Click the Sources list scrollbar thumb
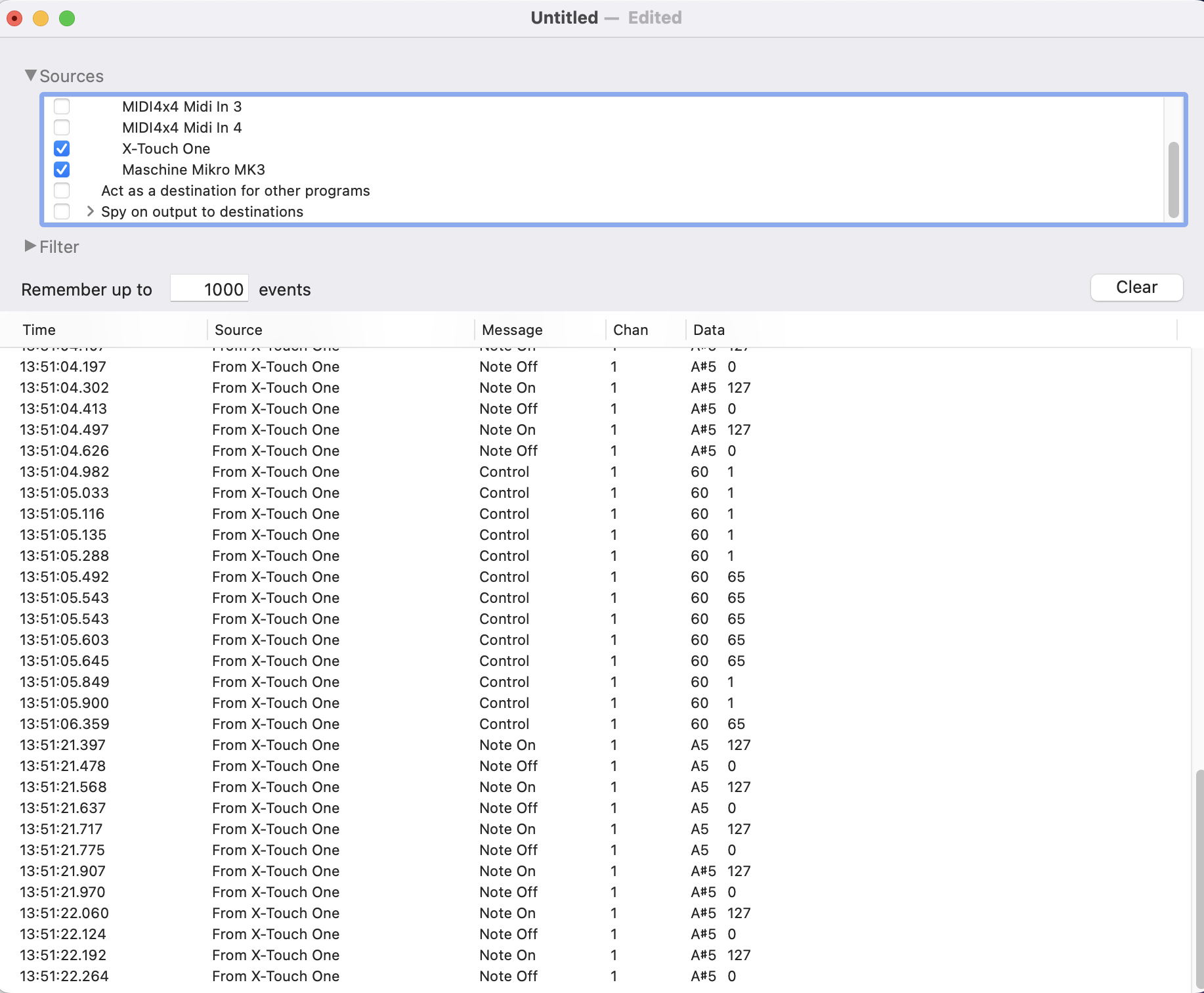Screen dimensions: 1204x993 coord(1174,179)
